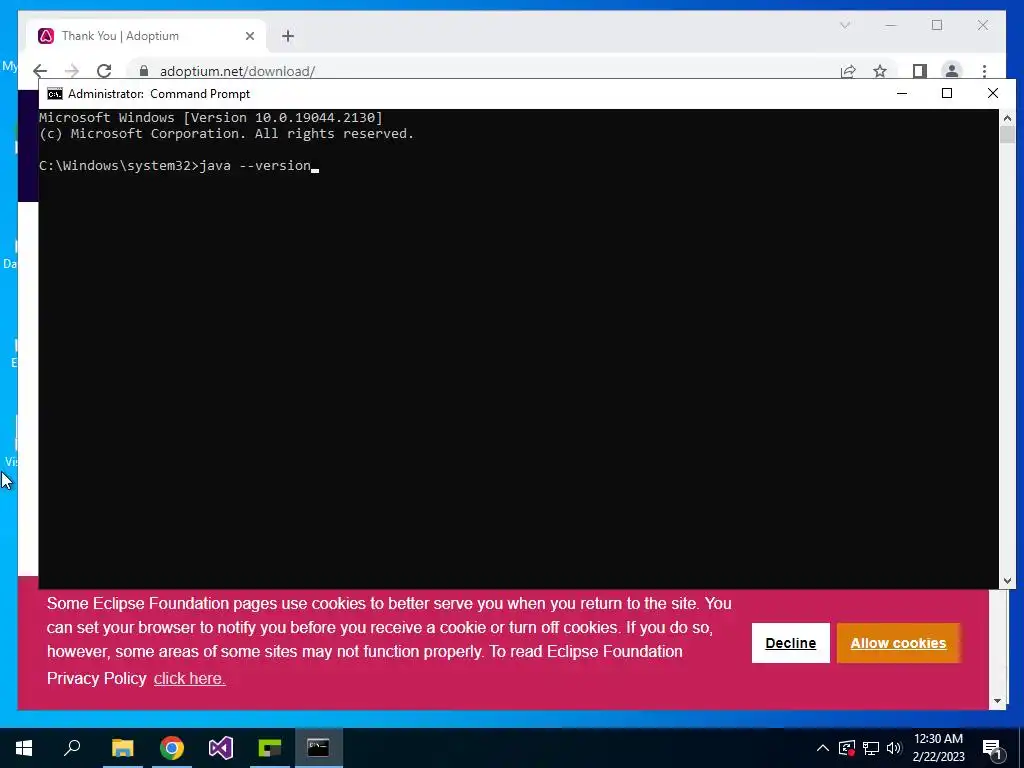
Task: Bookmark this page with the star icon
Action: click(x=880, y=71)
